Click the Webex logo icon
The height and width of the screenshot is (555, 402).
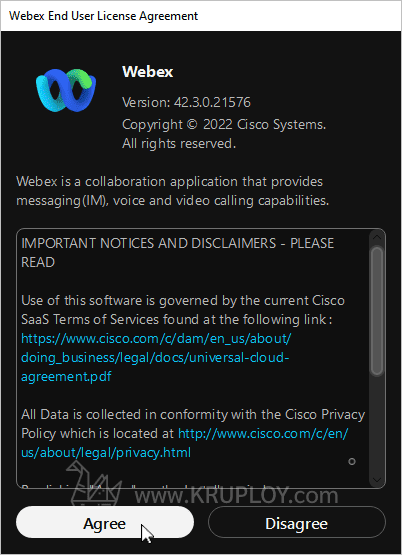click(66, 90)
